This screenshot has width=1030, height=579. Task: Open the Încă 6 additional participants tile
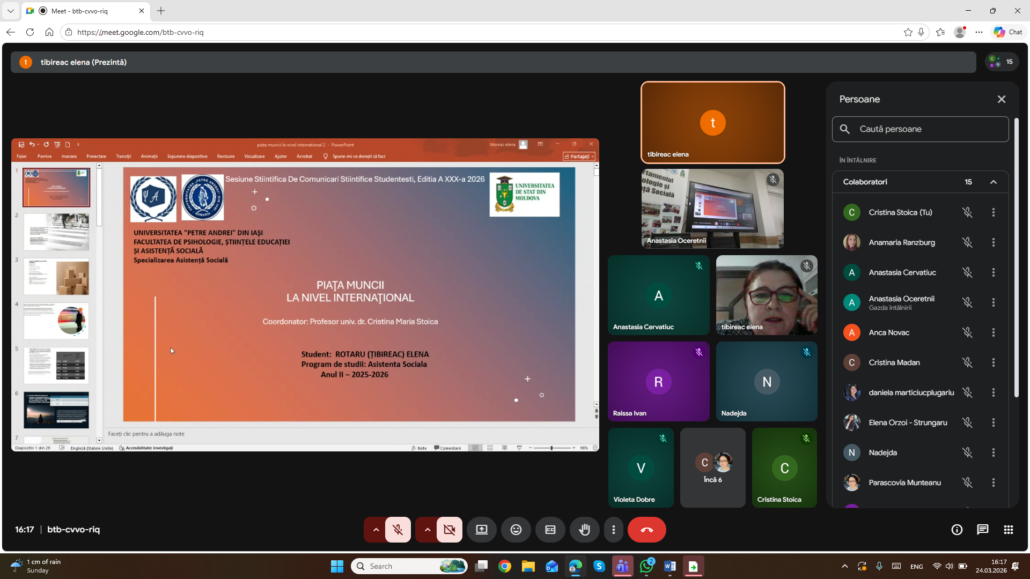click(x=713, y=468)
